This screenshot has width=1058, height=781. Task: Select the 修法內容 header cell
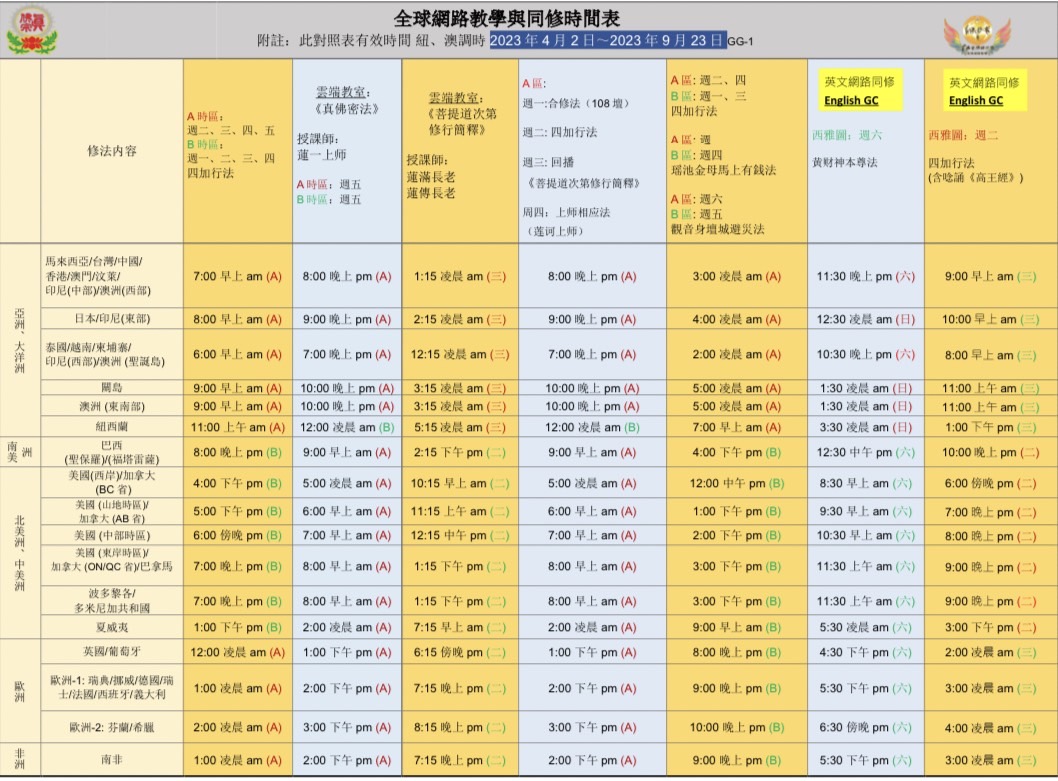pos(111,152)
